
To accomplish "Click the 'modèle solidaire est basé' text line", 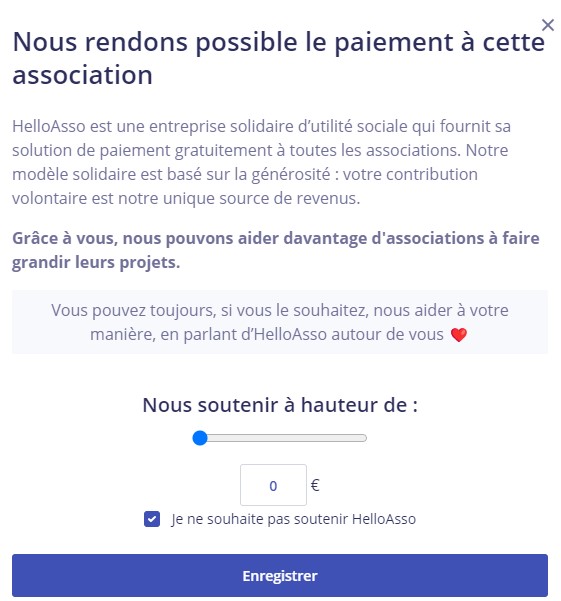I will pos(244,174).
